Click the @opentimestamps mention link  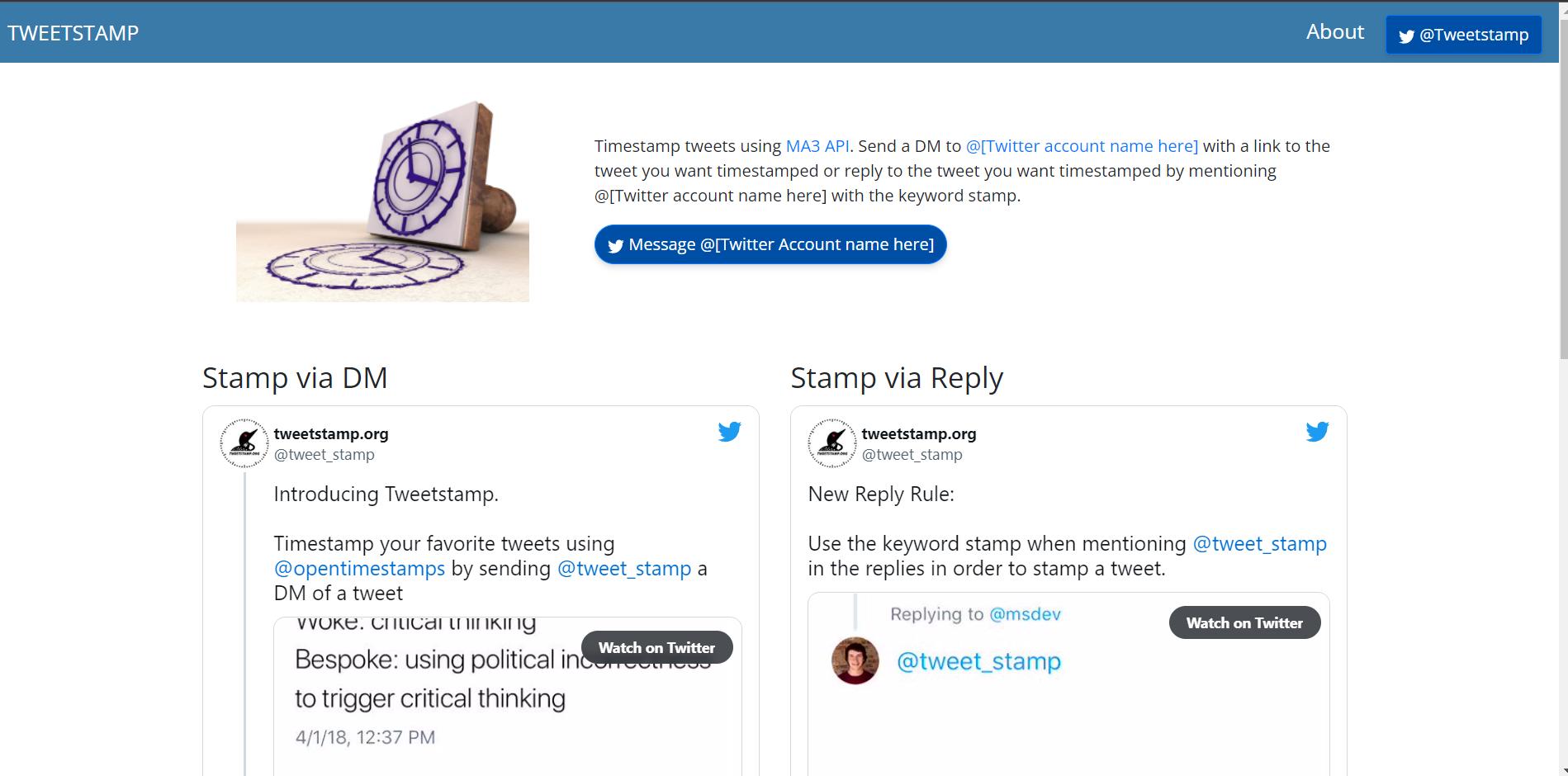coord(359,569)
